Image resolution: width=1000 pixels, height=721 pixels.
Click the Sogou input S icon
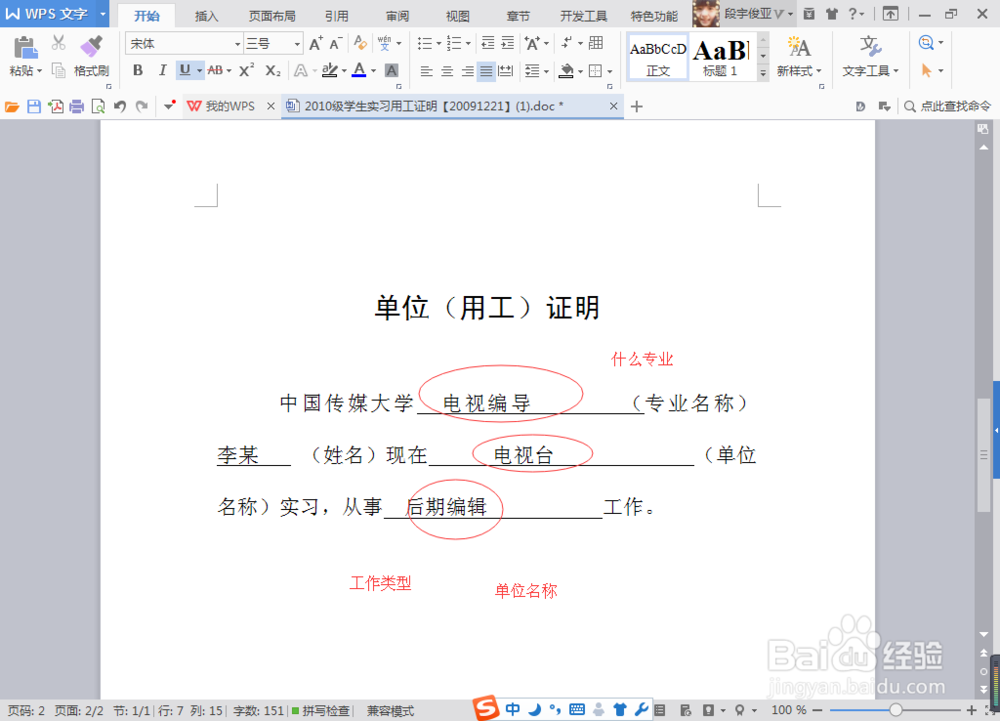point(485,708)
